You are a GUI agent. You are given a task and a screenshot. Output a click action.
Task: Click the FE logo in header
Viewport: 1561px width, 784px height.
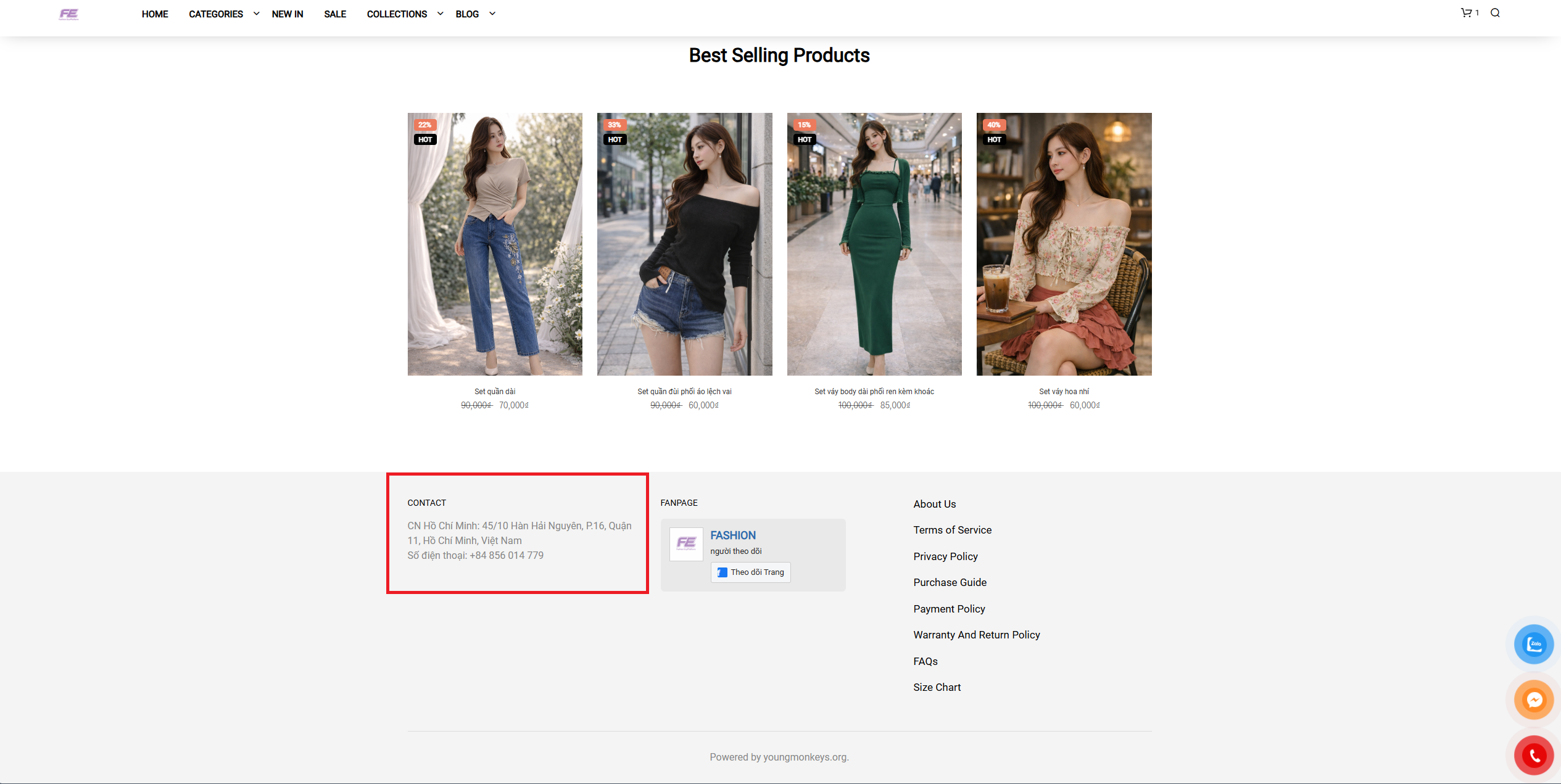point(68,14)
